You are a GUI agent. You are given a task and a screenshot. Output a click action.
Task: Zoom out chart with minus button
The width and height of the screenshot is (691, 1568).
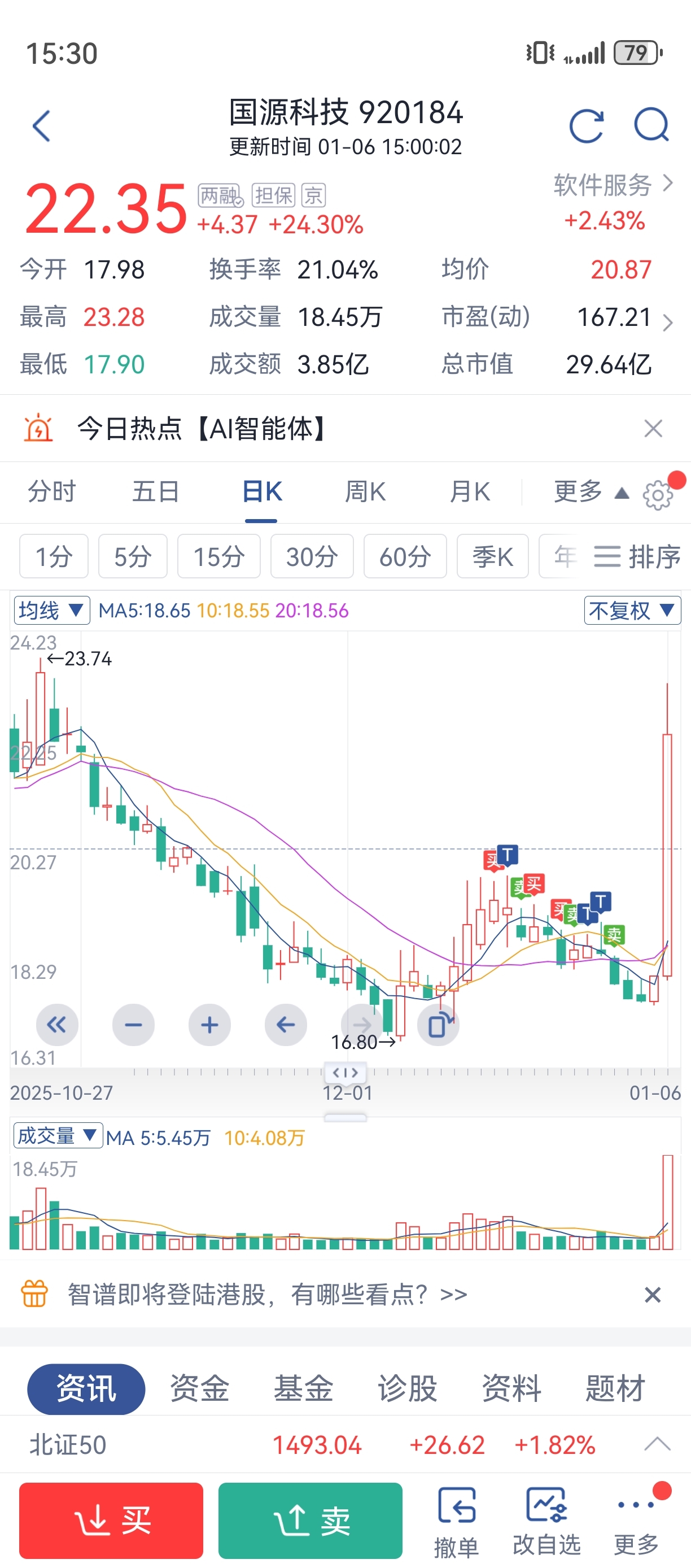click(133, 1025)
